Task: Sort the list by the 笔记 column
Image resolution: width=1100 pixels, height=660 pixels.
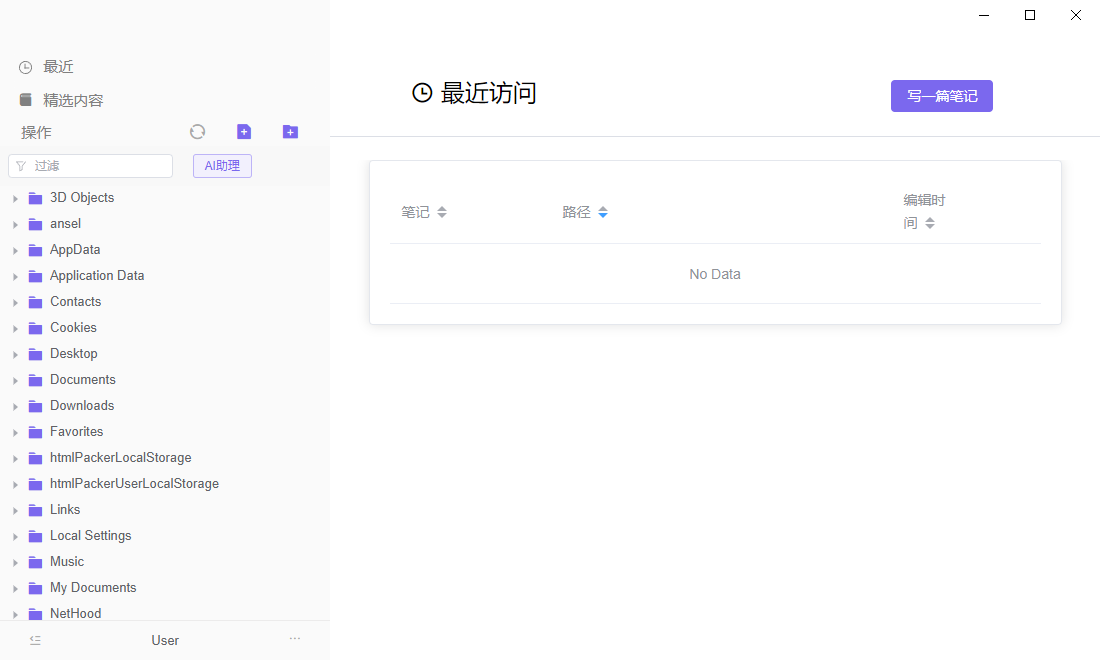Action: pyautogui.click(x=424, y=211)
